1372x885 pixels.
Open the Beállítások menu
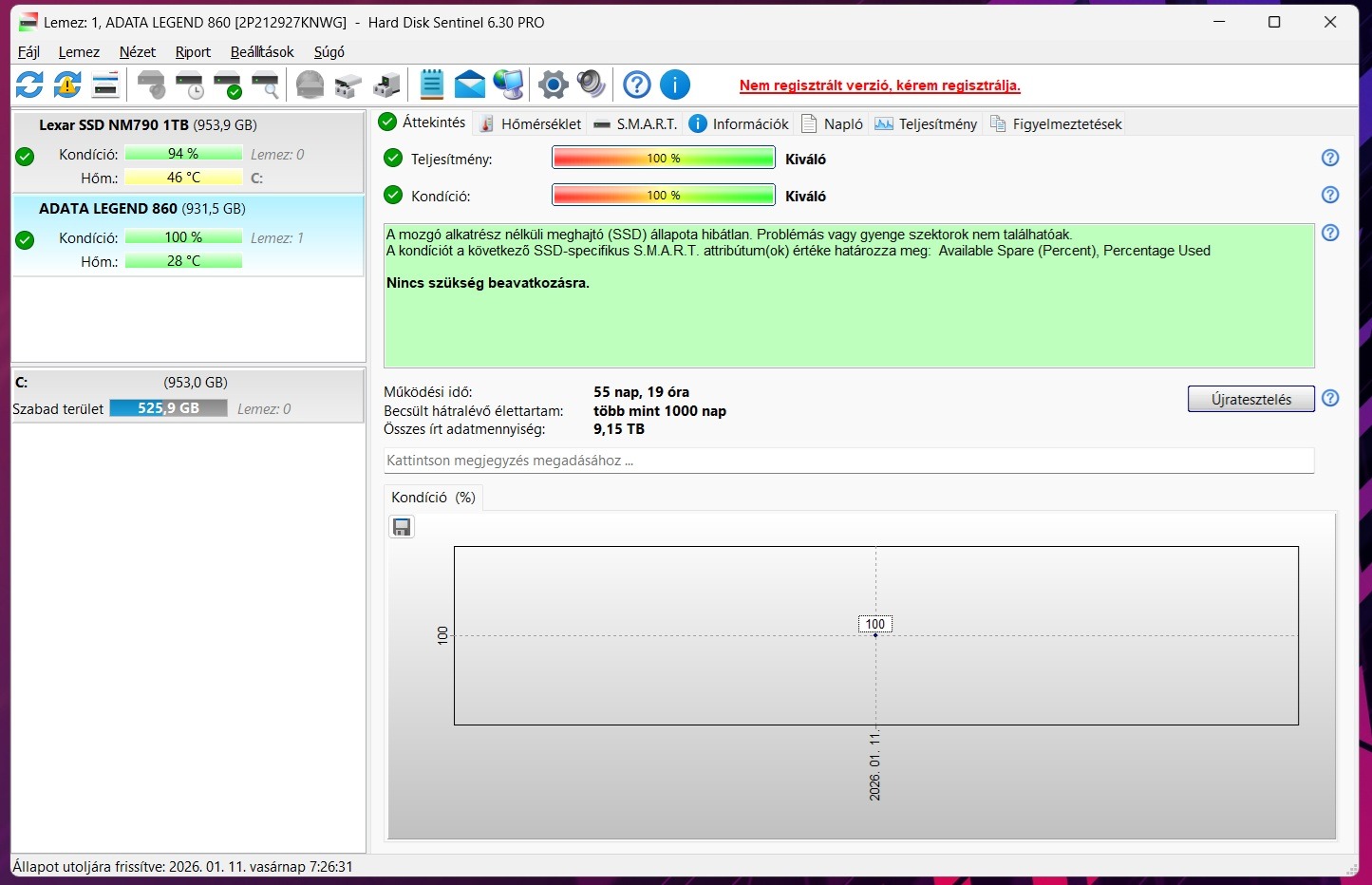point(262,52)
